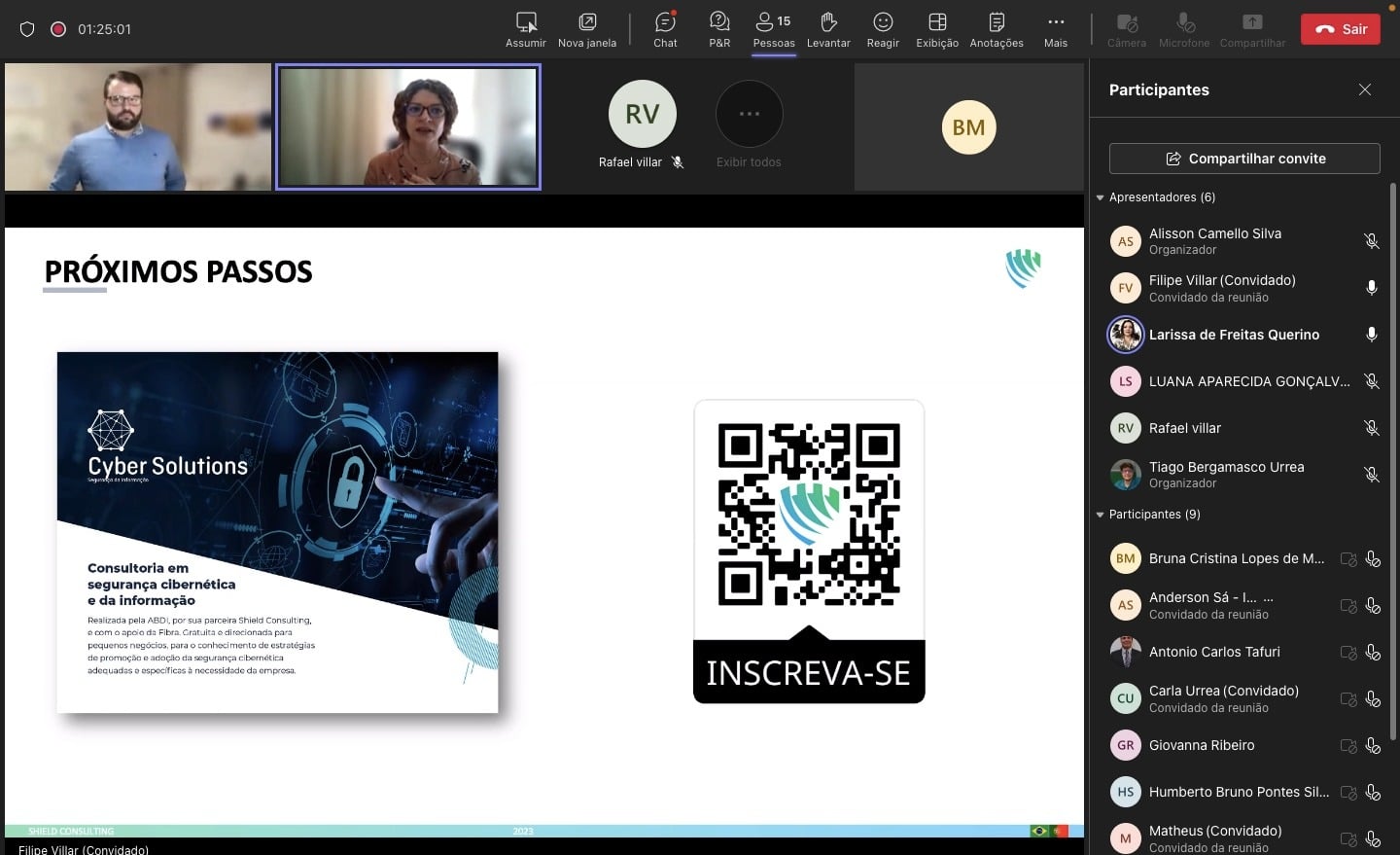Click Carla Urrea camera icon
Viewport: 1400px width, 855px height.
click(x=1348, y=698)
